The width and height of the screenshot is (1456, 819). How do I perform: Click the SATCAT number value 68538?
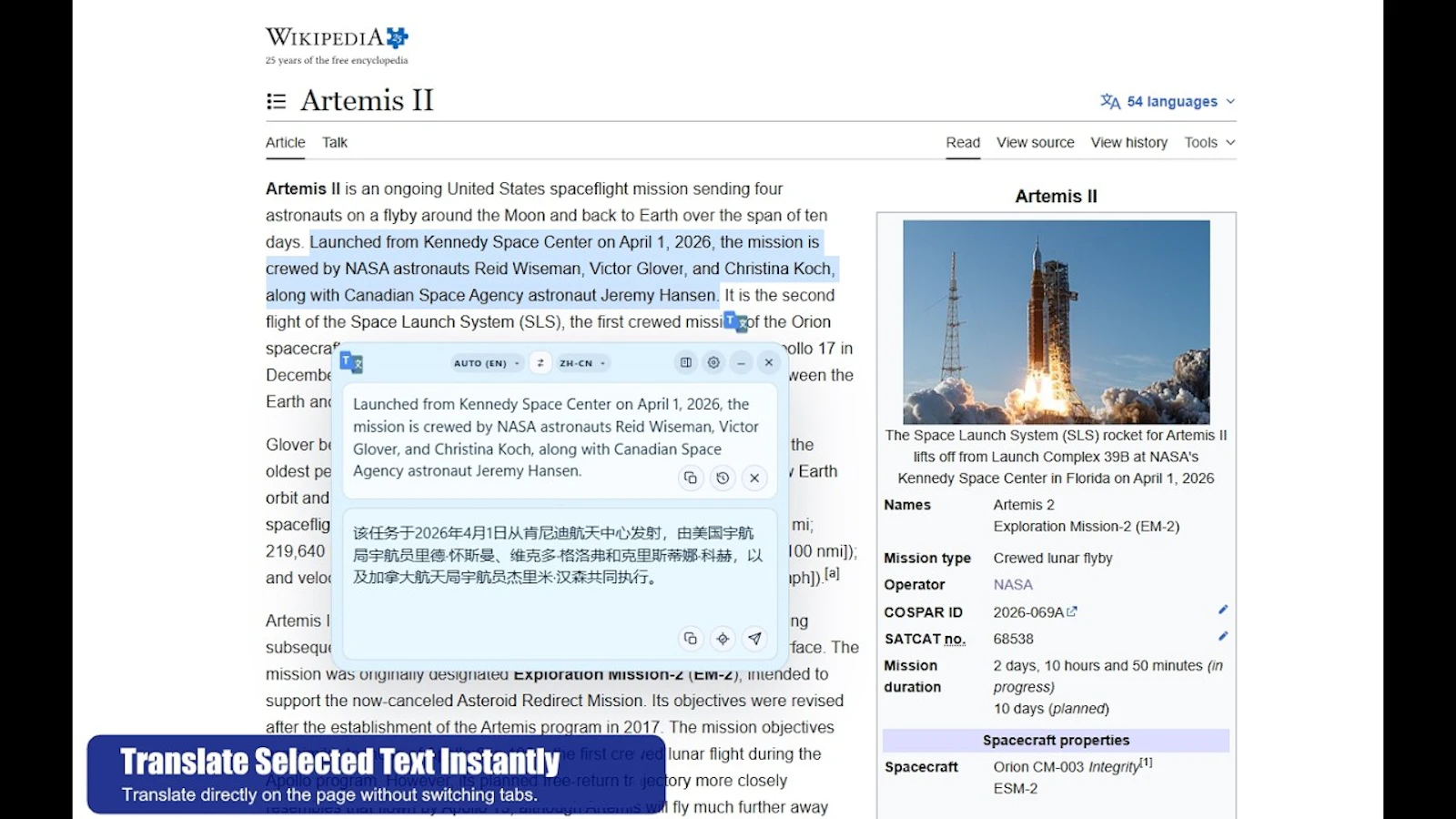(1014, 640)
